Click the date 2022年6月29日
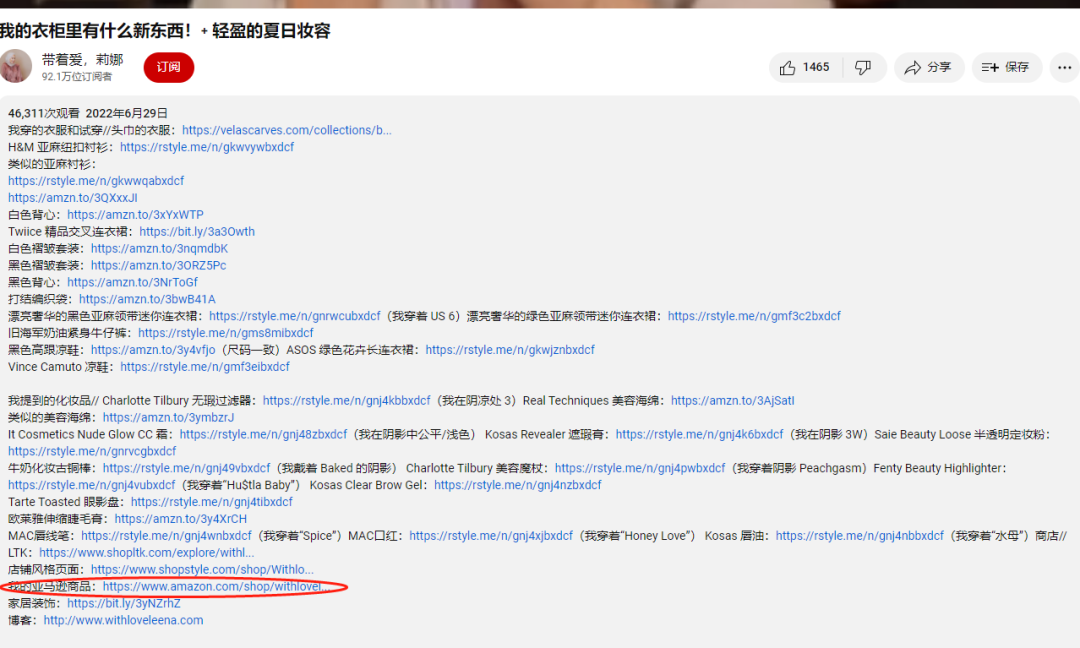Screen dimensions: 1080x648 pos(127,113)
